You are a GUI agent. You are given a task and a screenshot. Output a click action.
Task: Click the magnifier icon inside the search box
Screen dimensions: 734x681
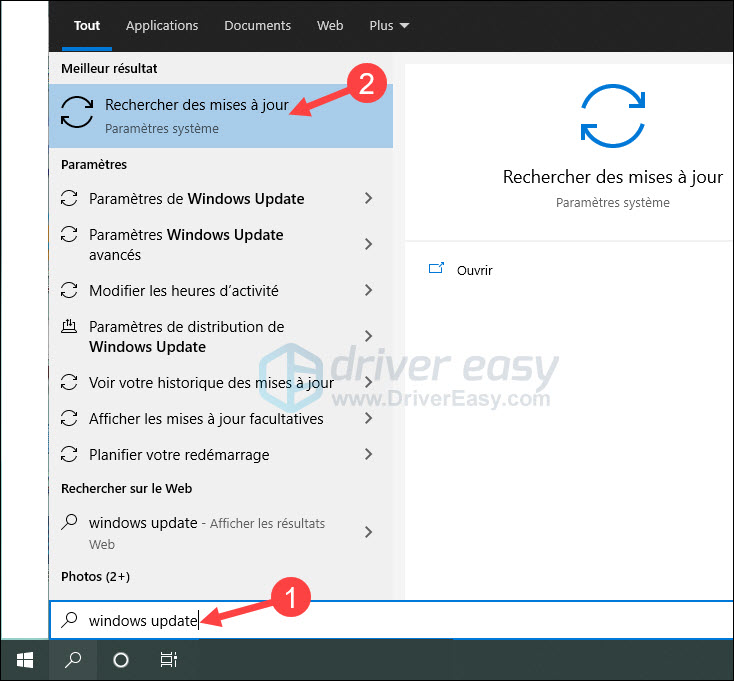(69, 620)
